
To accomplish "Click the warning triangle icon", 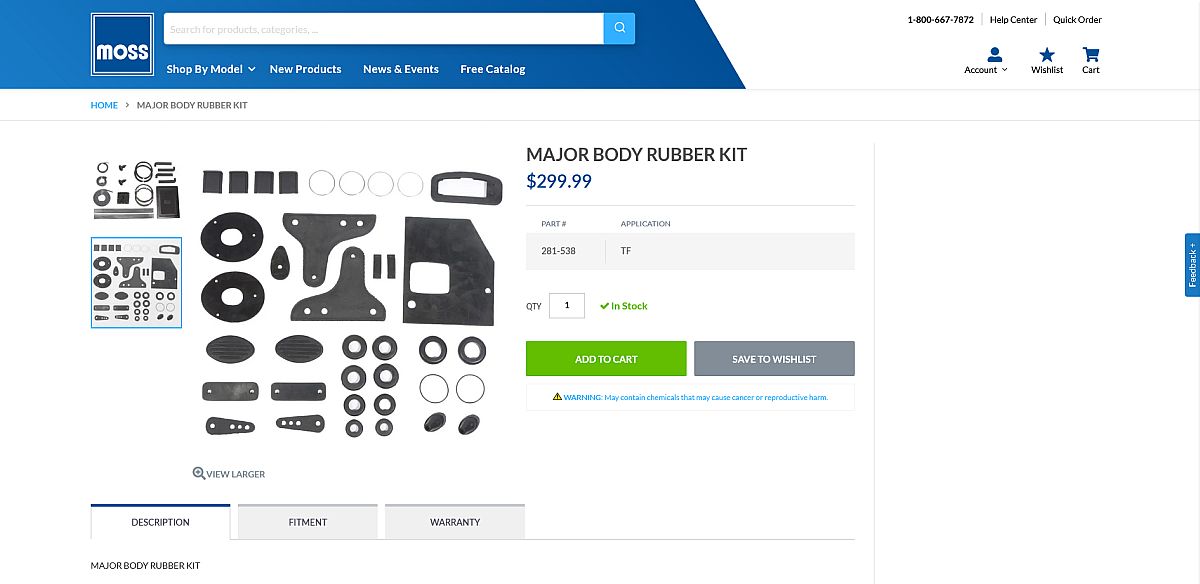I will [x=557, y=397].
